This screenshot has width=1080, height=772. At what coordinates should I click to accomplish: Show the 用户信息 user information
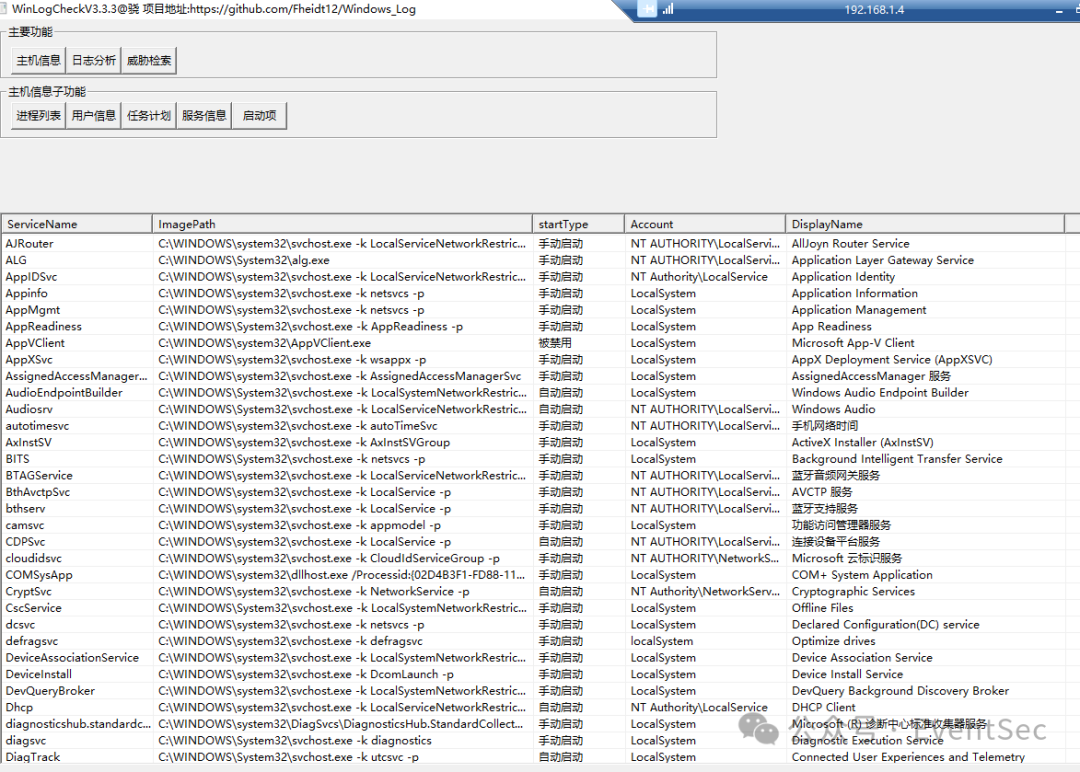pyautogui.click(x=94, y=116)
